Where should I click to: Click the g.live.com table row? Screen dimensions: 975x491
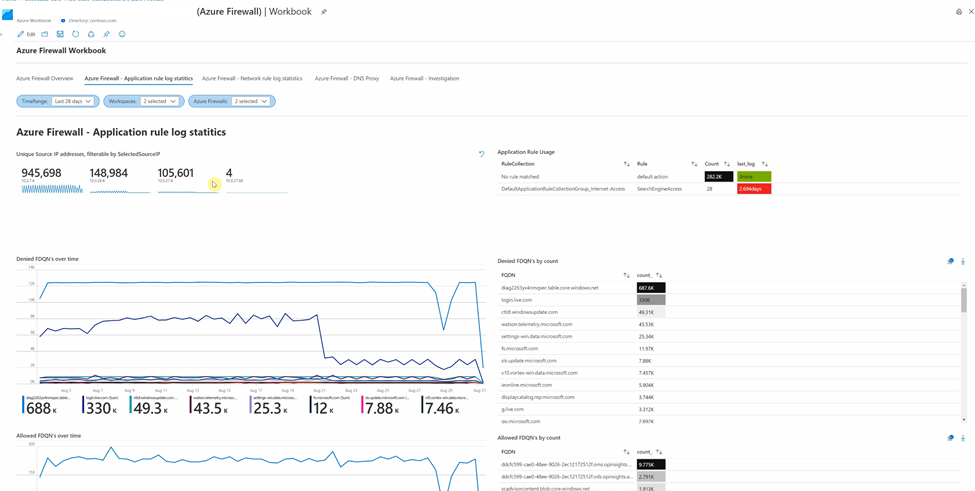coord(728,409)
